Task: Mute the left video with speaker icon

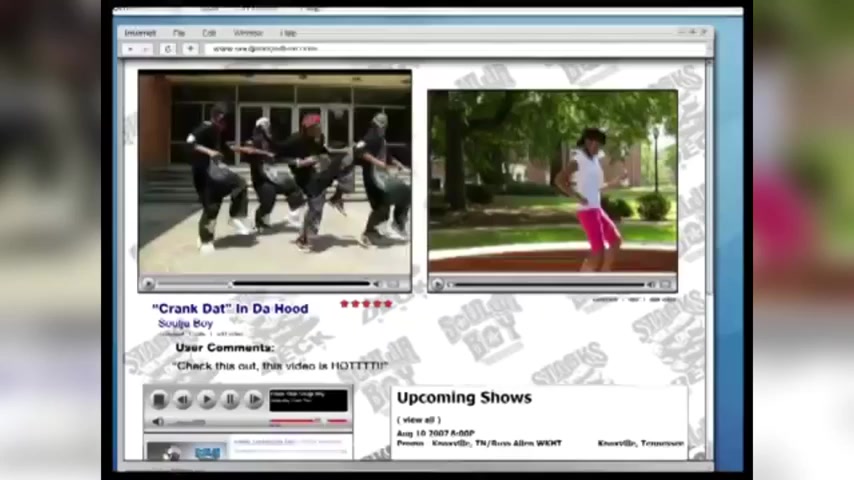Action: 376,284
